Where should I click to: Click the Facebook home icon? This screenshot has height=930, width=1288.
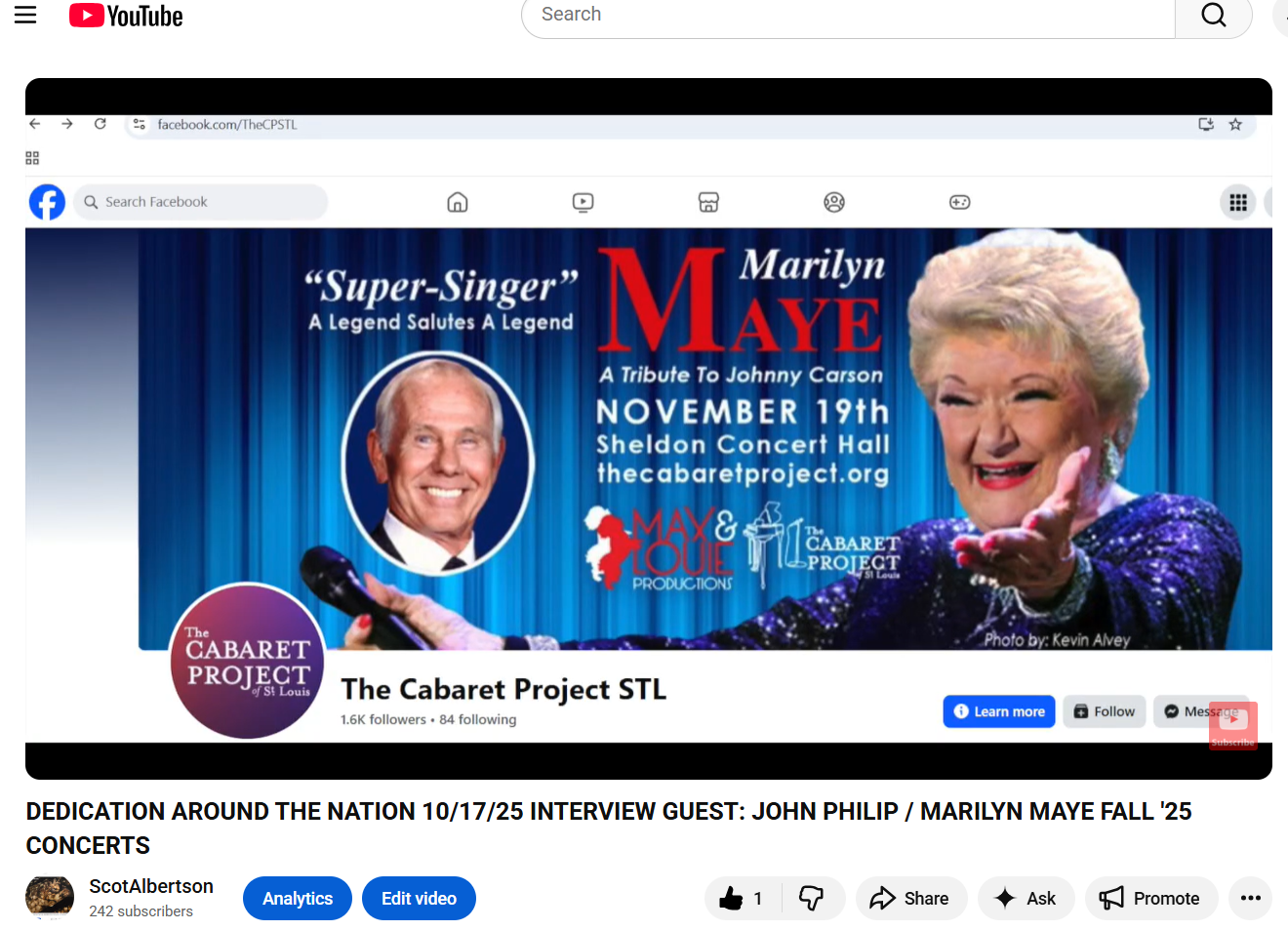tap(458, 202)
